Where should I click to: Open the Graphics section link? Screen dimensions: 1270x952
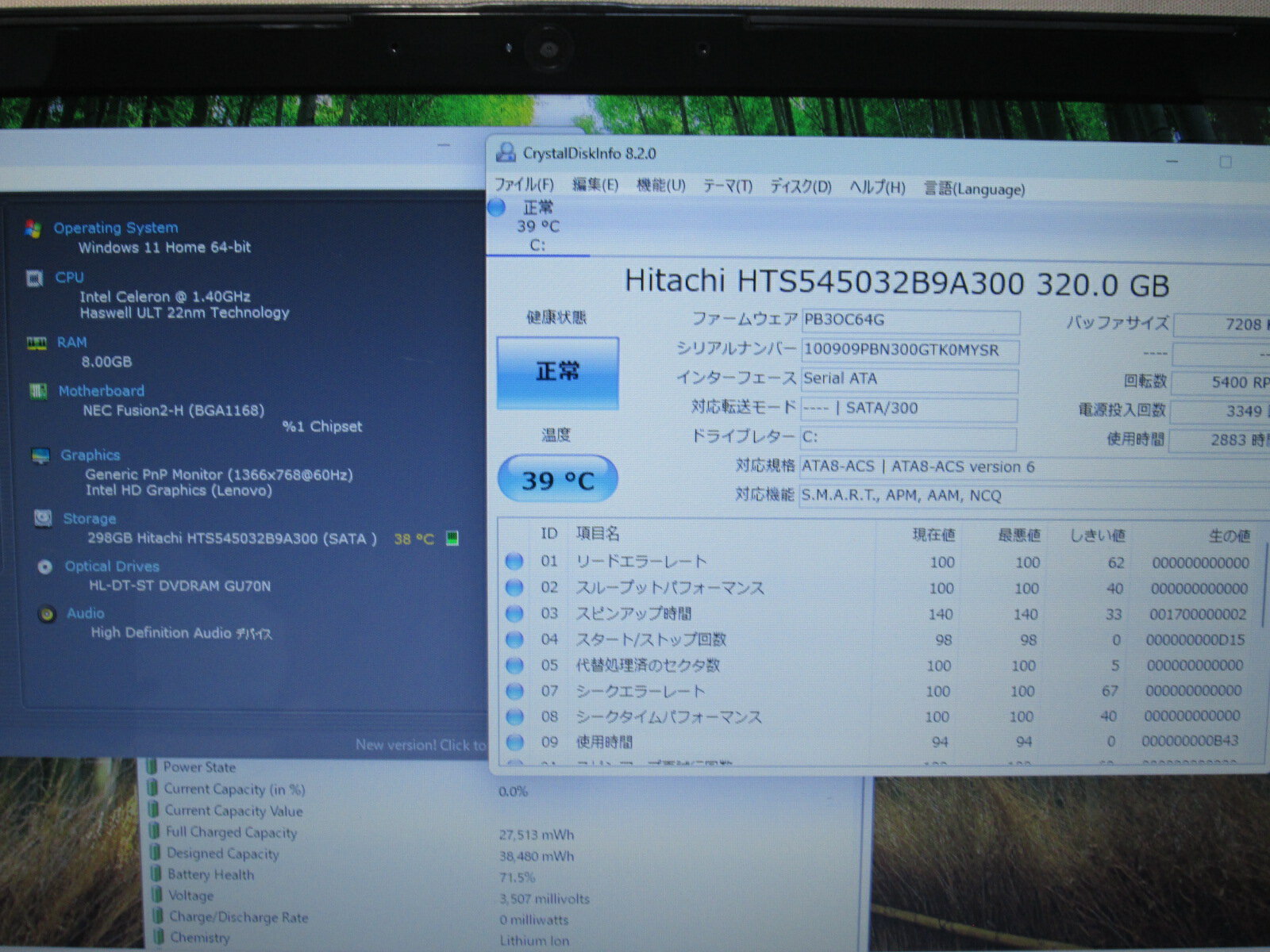pos(90,455)
